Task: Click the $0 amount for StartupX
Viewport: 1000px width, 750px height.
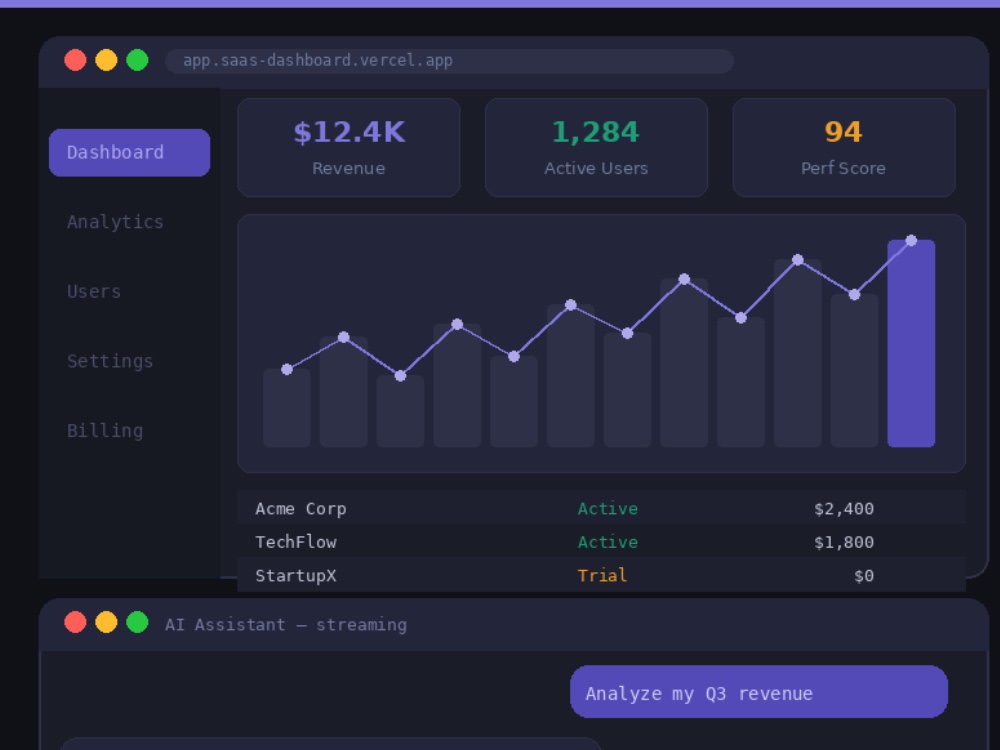Action: 864,576
